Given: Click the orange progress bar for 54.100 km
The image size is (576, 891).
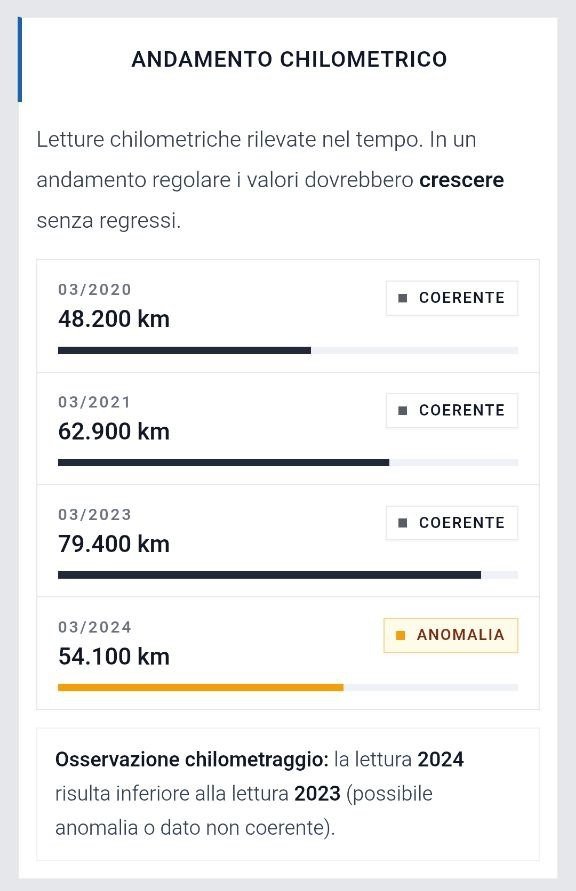Looking at the screenshot, I should coord(200,687).
